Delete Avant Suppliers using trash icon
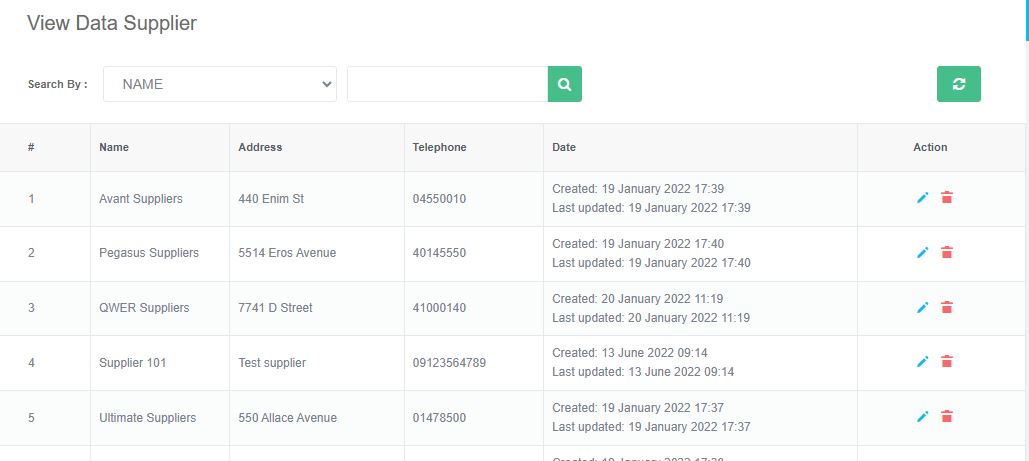Screen dimensions: 1029x461 coord(947,198)
